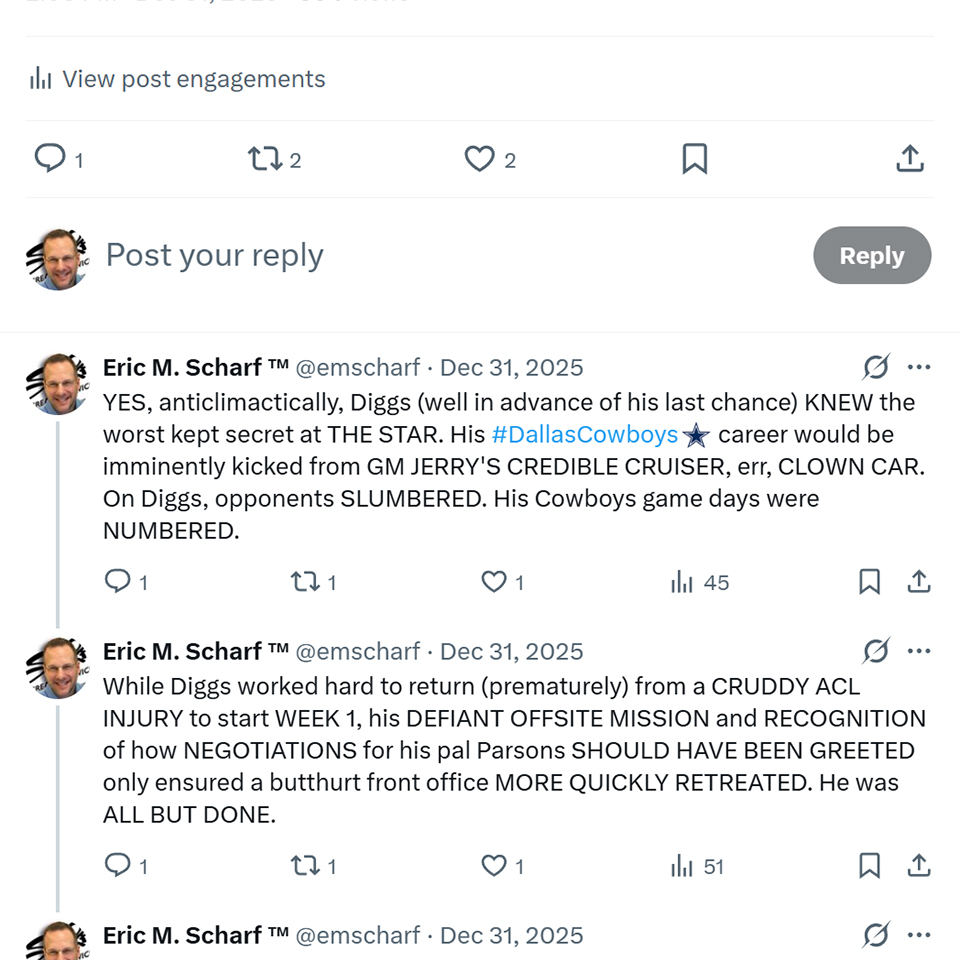
Task: Open Grok icon on first Diggs reply
Action: (875, 367)
